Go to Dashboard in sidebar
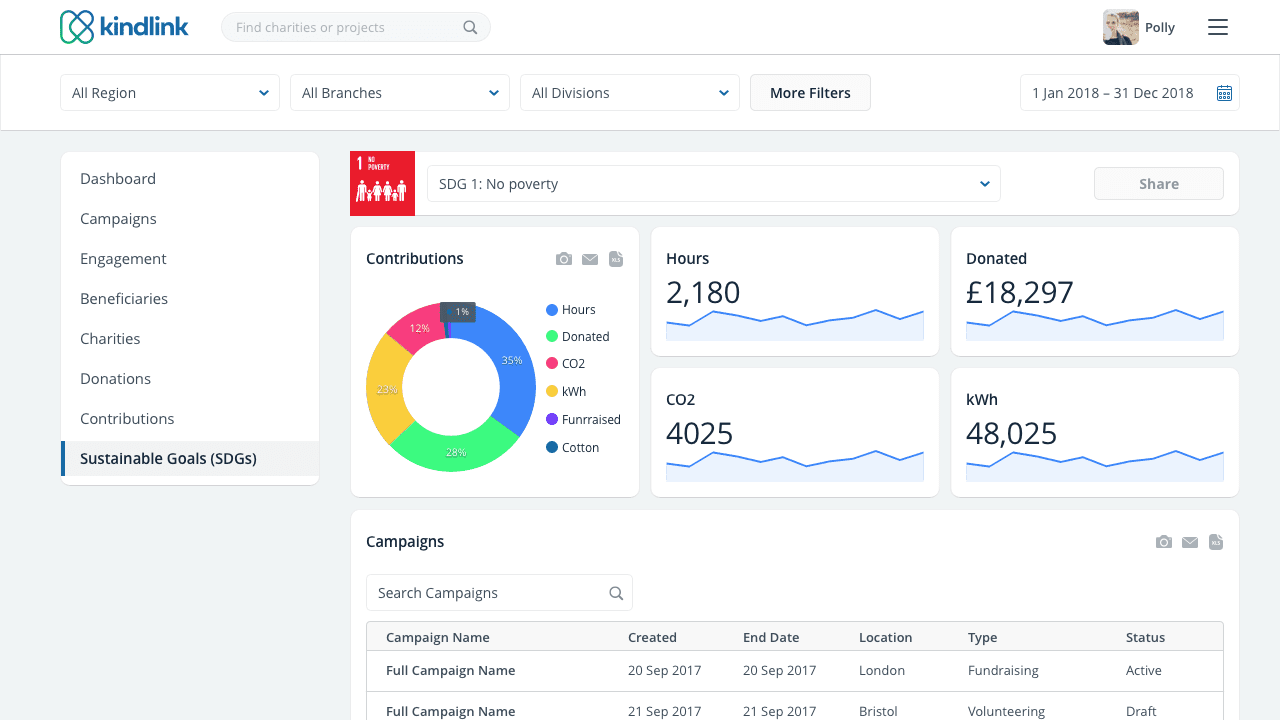The width and height of the screenshot is (1280, 720). pos(118,179)
